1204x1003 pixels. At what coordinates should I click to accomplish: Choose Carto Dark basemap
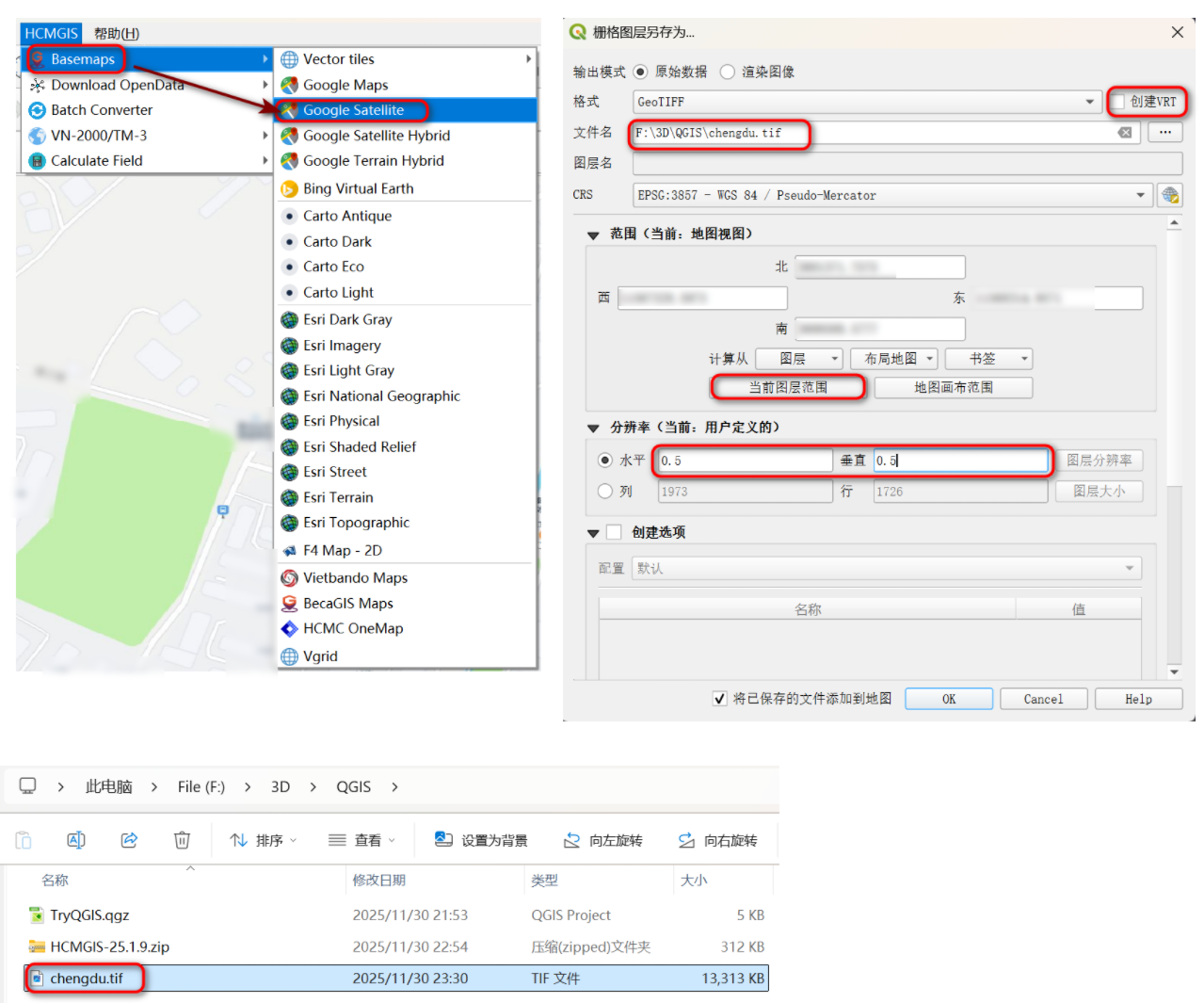(407, 241)
